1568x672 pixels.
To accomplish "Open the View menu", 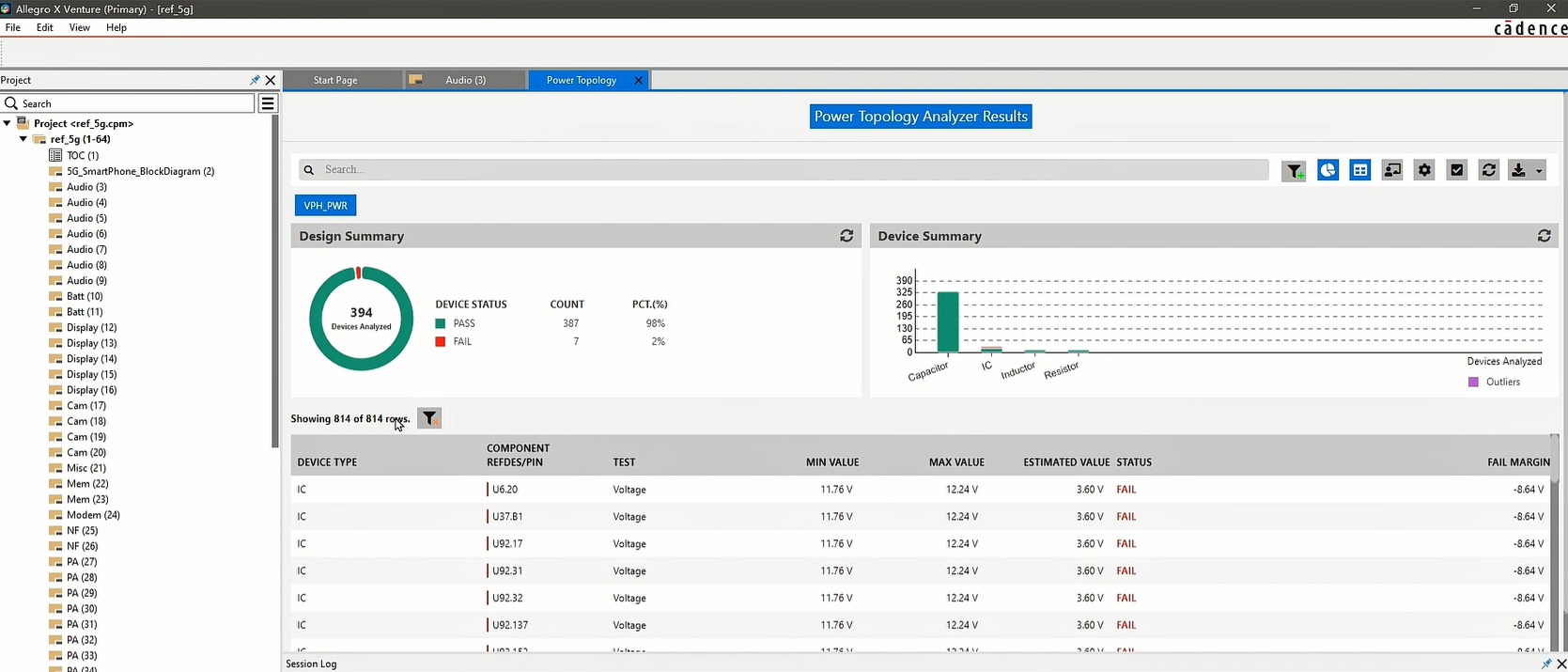I will [80, 27].
